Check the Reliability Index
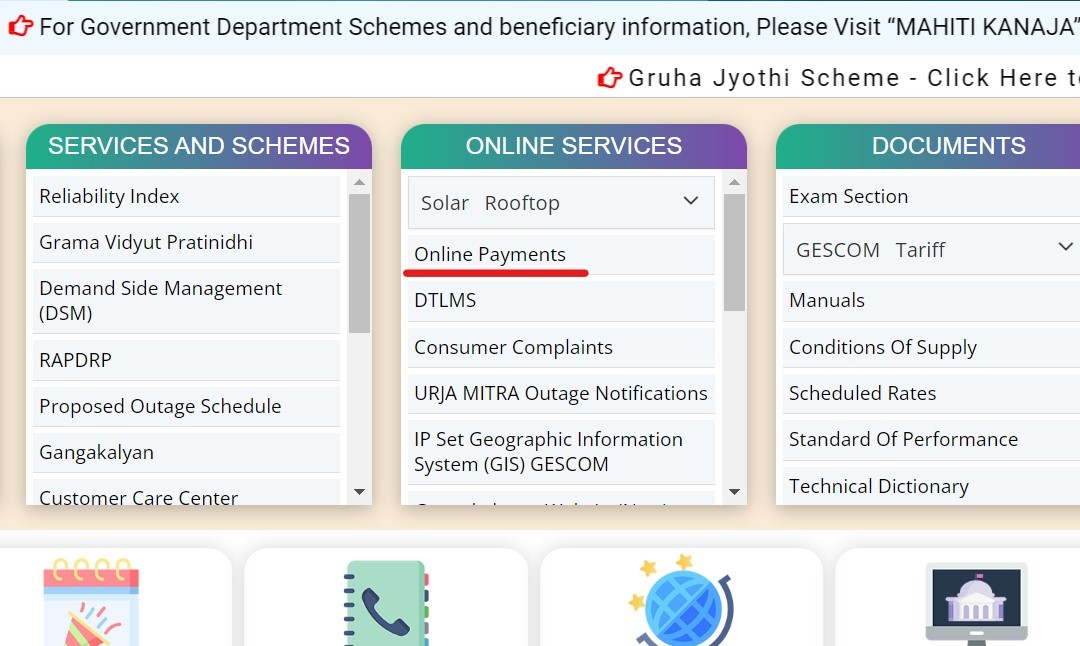The height and width of the screenshot is (646, 1080). pos(109,196)
